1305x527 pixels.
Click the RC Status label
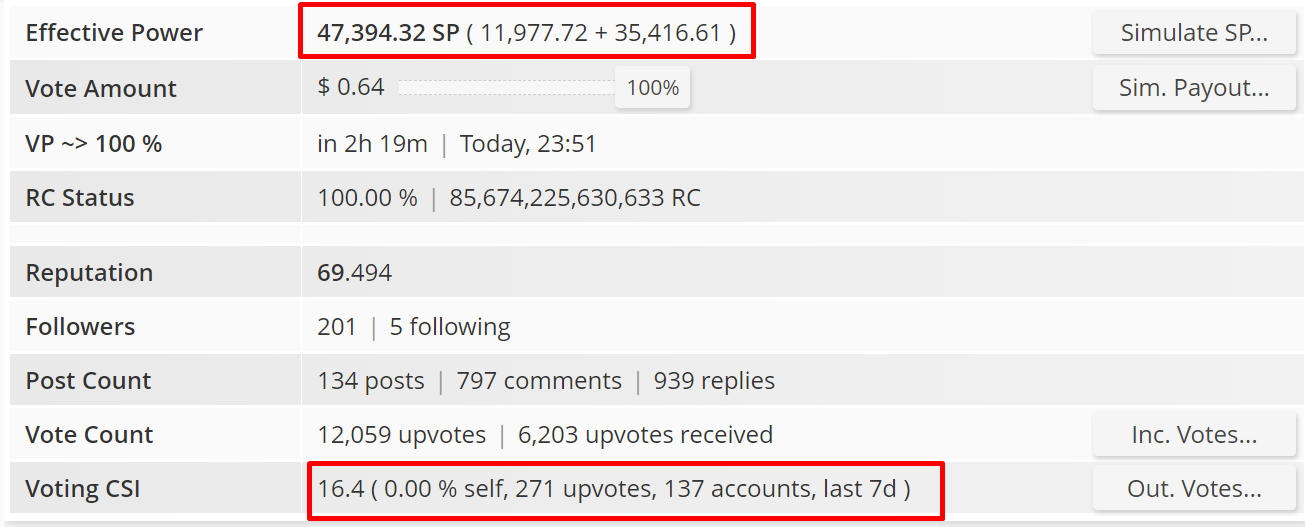(x=80, y=197)
